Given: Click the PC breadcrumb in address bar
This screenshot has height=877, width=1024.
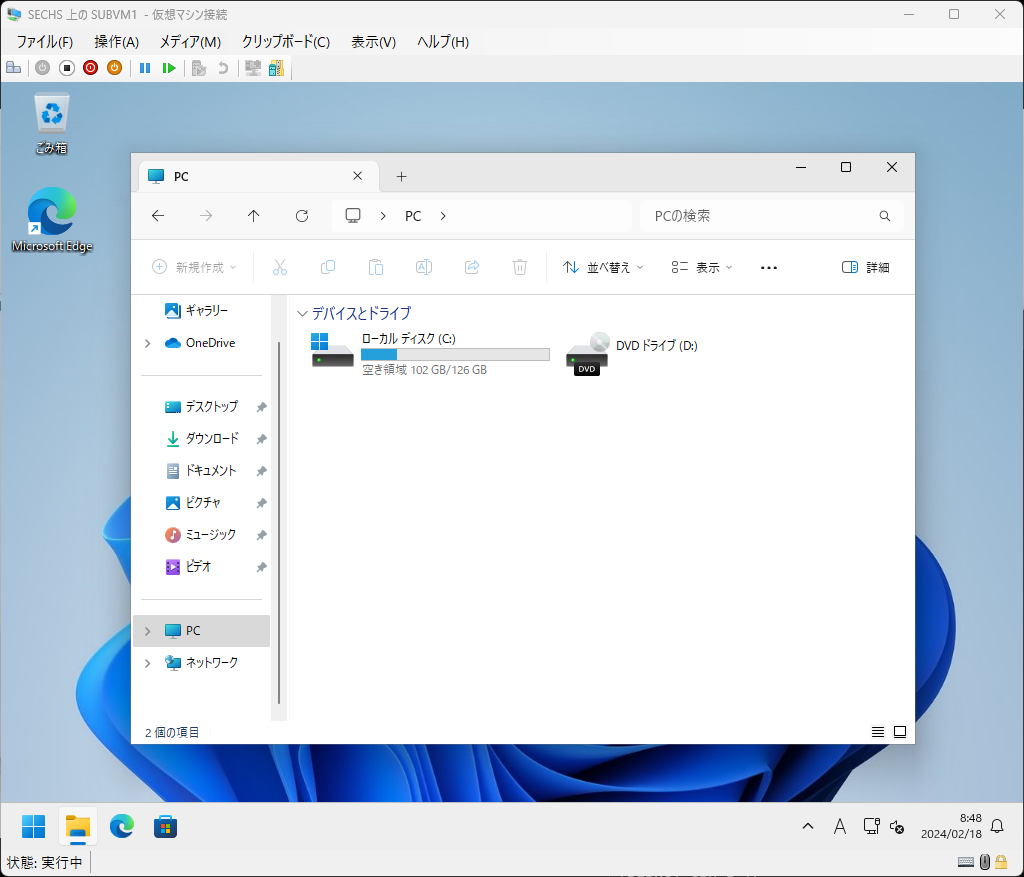Looking at the screenshot, I should point(413,216).
